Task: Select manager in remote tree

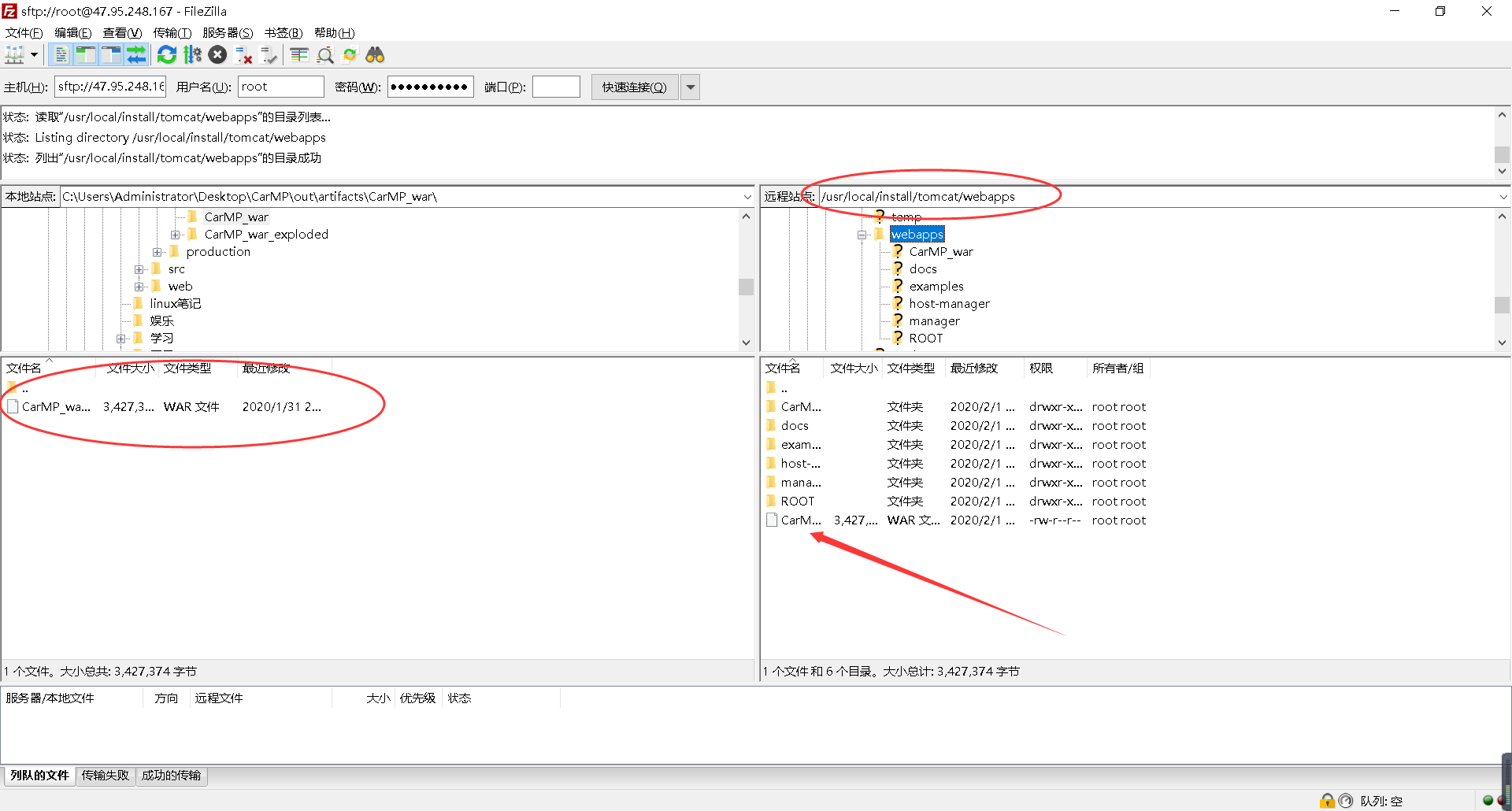Action: (x=935, y=321)
